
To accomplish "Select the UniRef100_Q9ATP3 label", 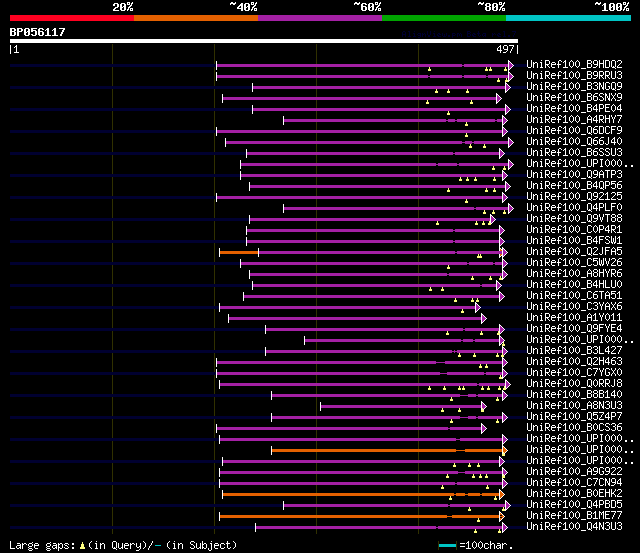I will (574, 174).
